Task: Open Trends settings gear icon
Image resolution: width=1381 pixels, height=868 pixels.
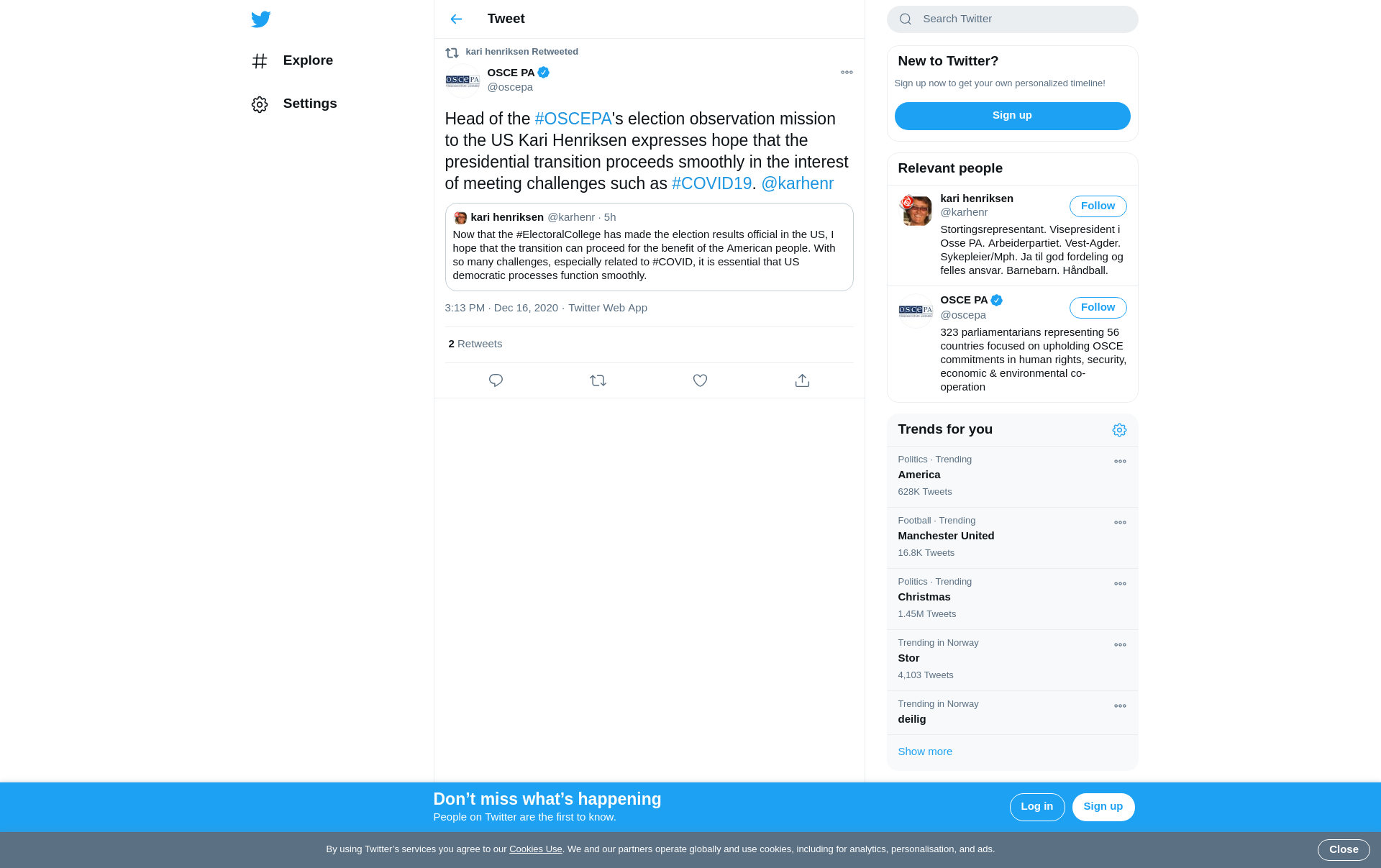Action: tap(1119, 430)
